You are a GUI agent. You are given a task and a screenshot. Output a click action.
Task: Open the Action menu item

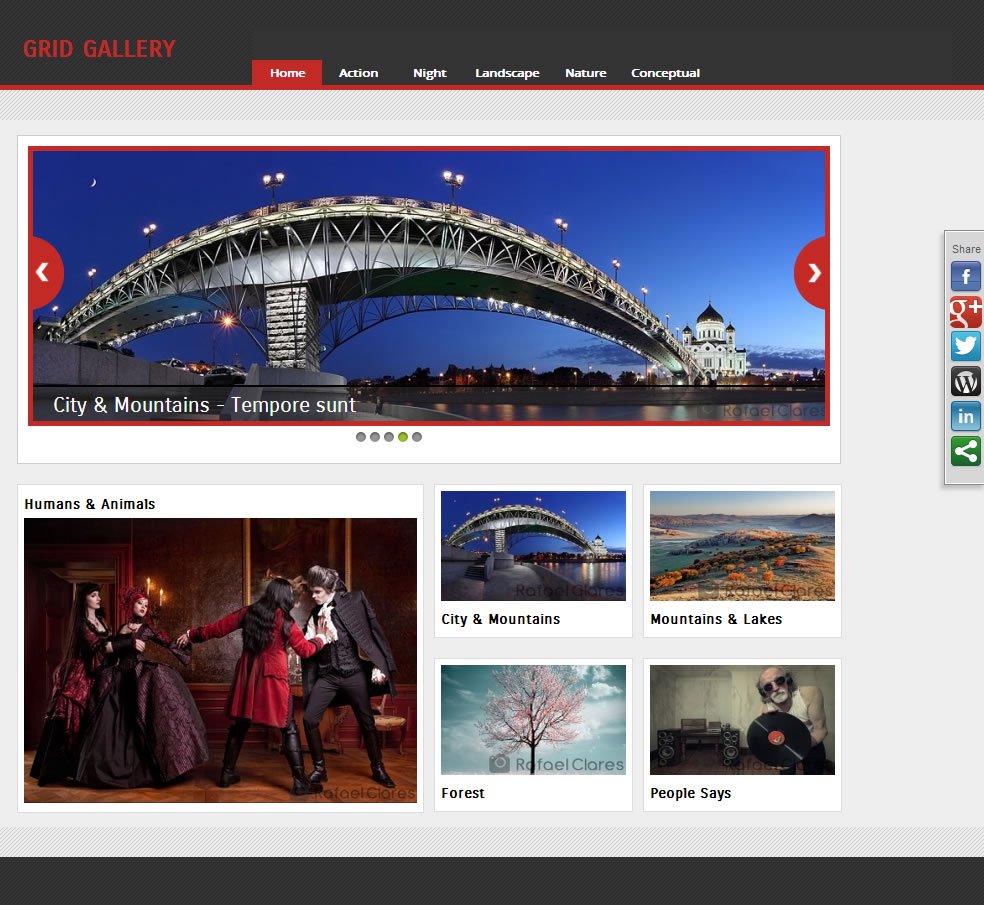coord(358,73)
